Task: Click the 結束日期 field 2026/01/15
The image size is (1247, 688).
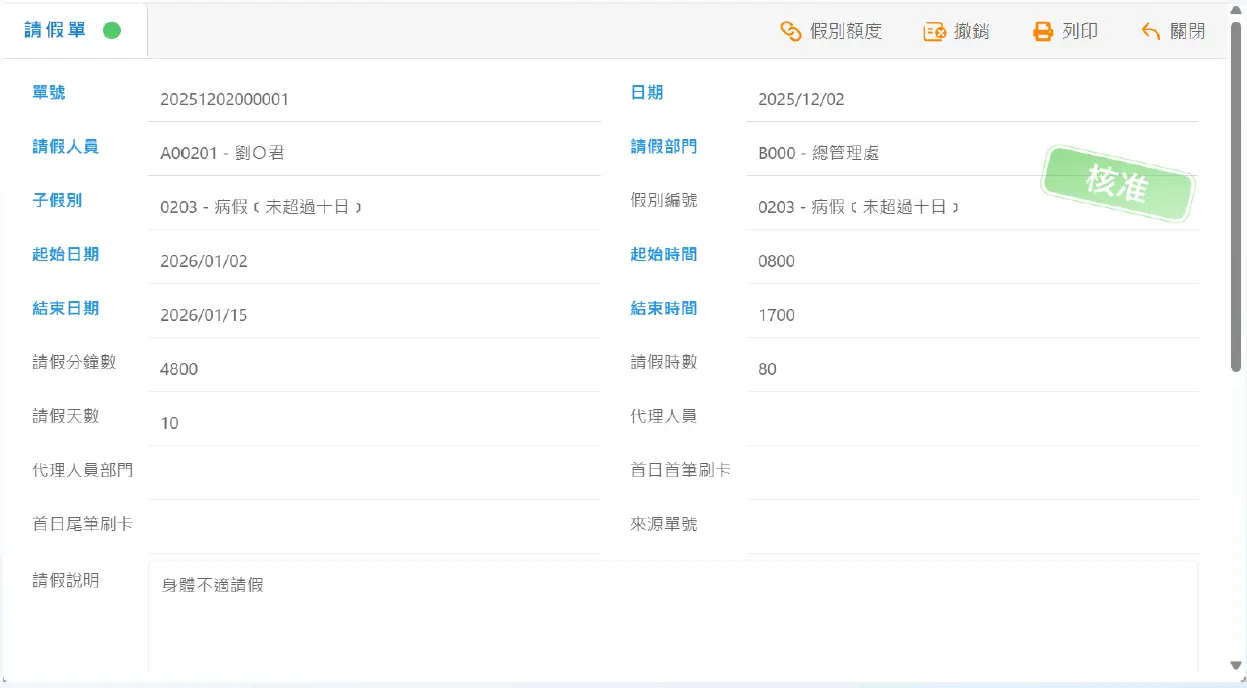Action: (x=375, y=315)
